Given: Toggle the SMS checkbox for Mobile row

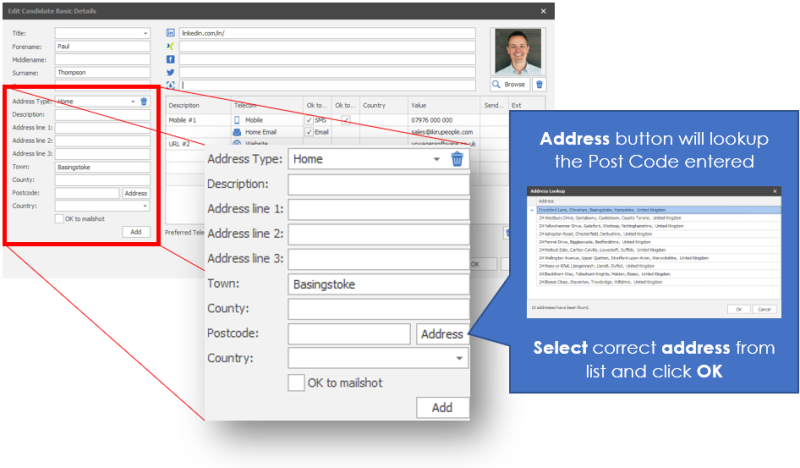Looking at the screenshot, I should click(x=309, y=119).
